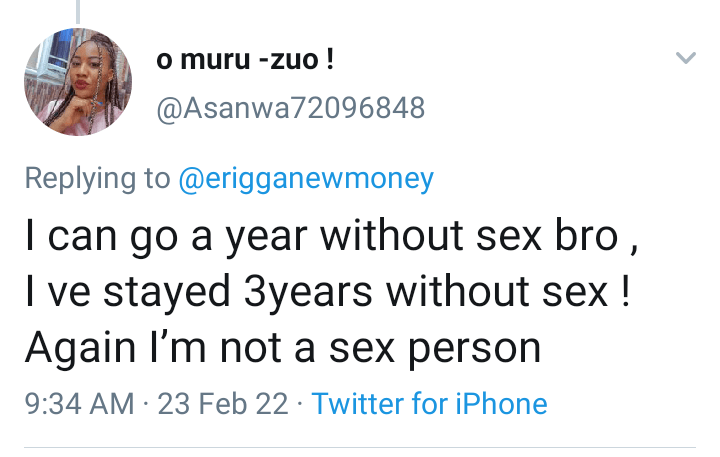Click the 9:34 AM timestamp
Image resolution: width=720 pixels, height=457 pixels.
(78, 404)
